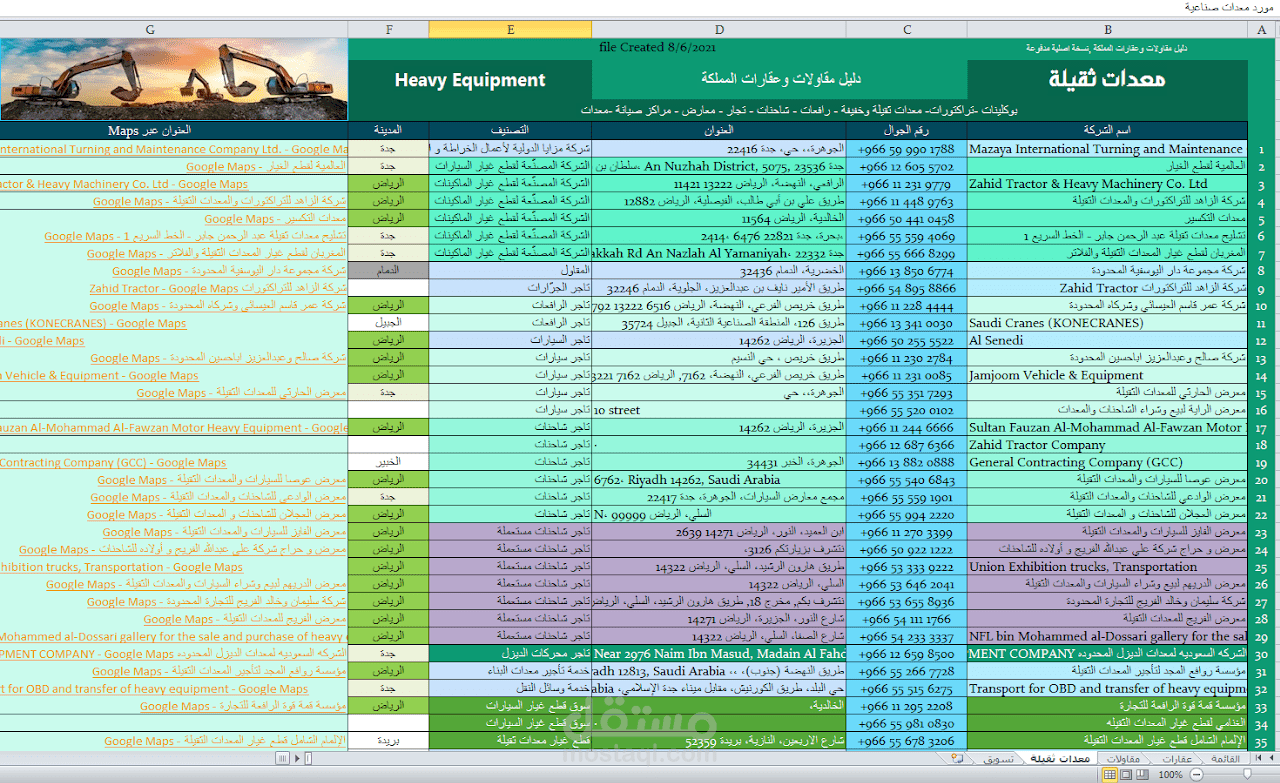Click دليل مقاولات وعقارات المملكة heading cell

779,79
